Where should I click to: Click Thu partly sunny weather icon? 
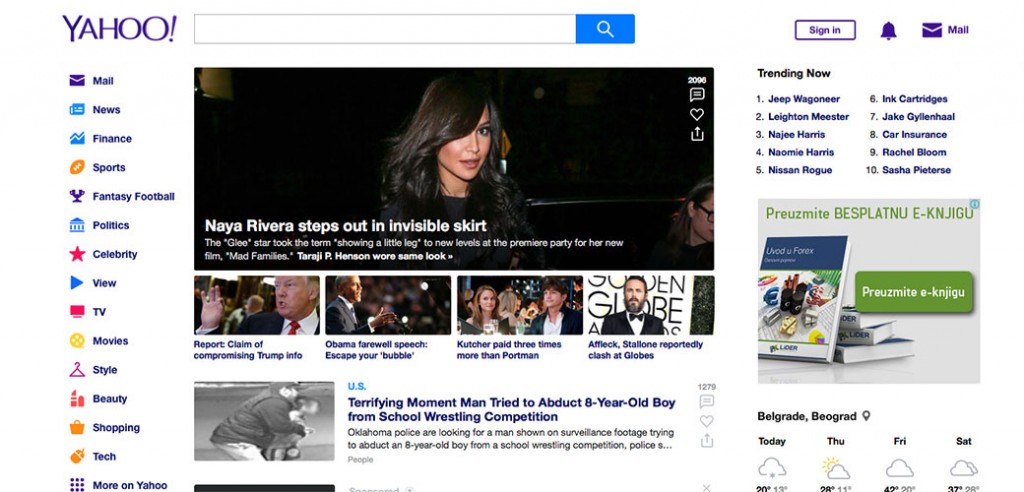point(836,468)
